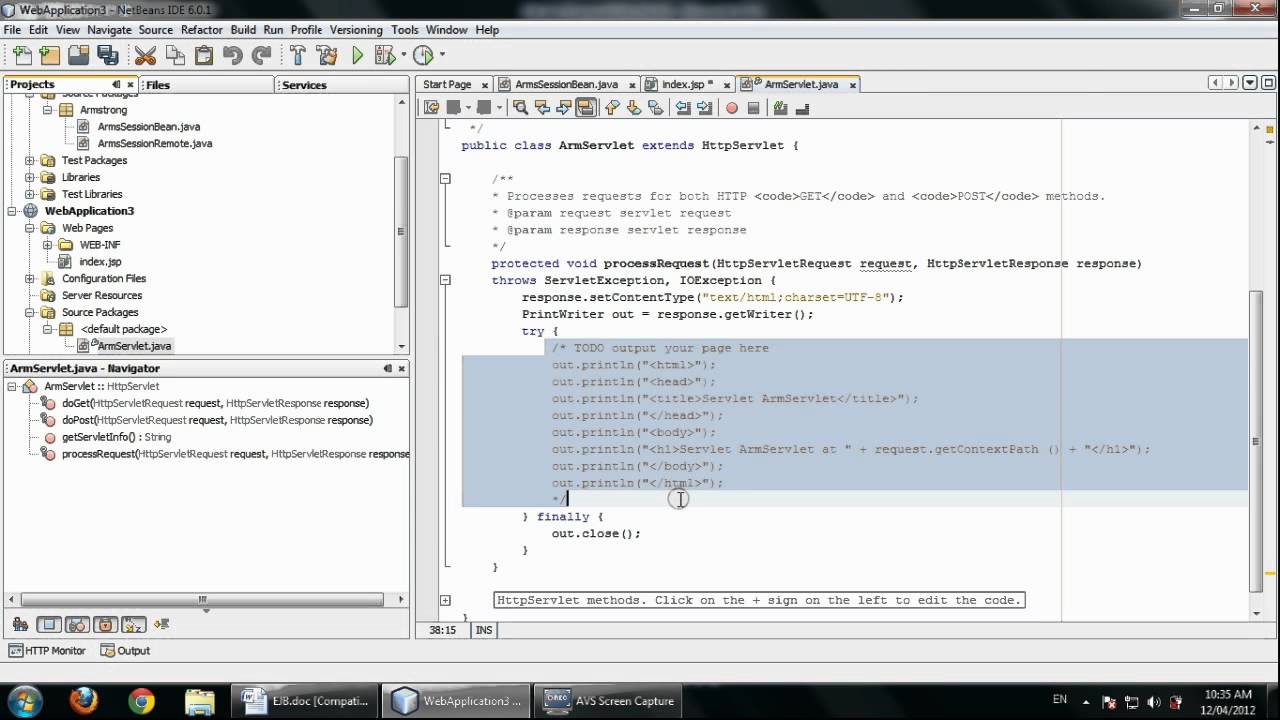Screen dimensions: 1280x720
Task: Clean and build with hammer-broom icon
Action: pos(326,55)
